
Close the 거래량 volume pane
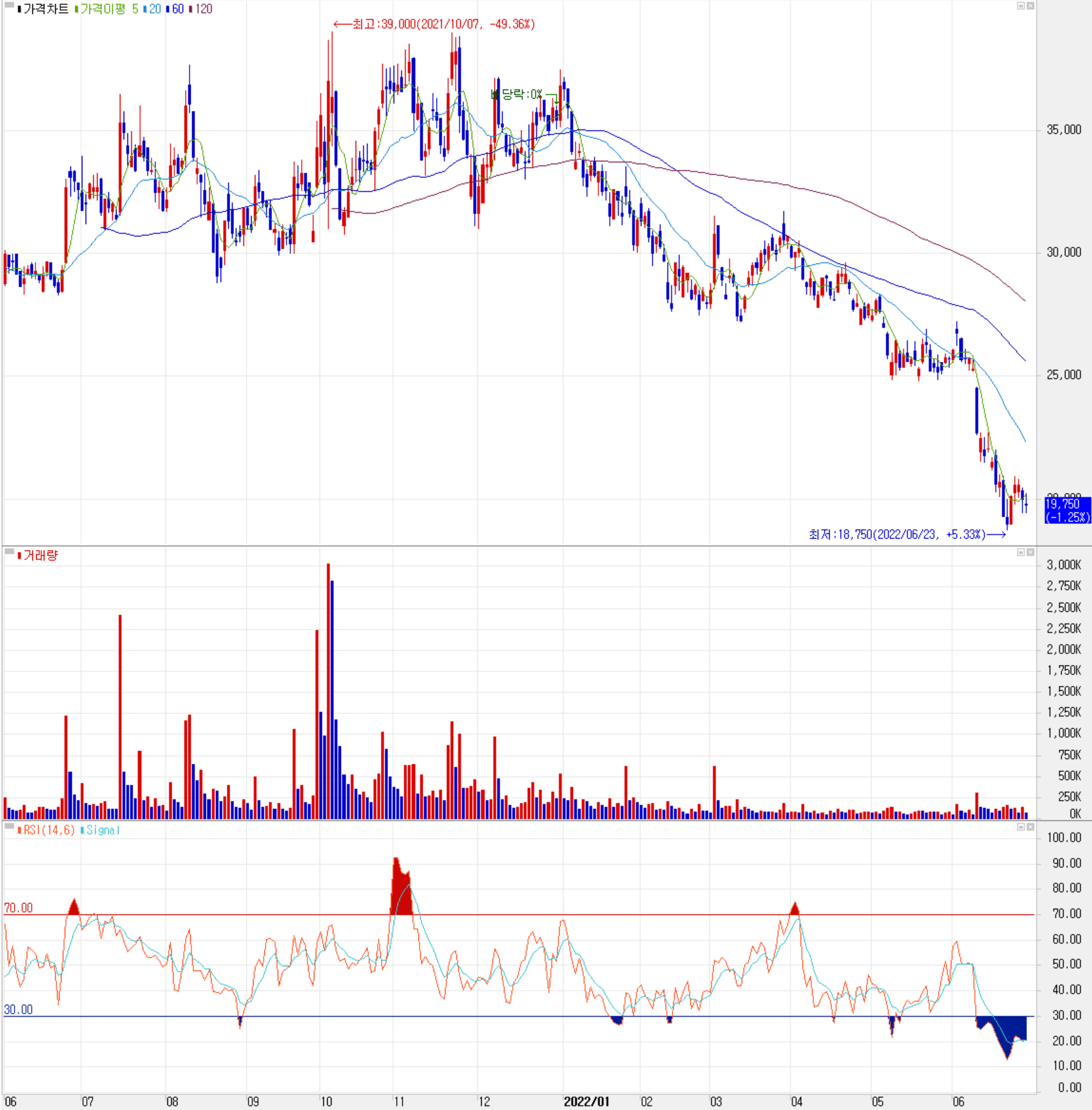click(1031, 552)
